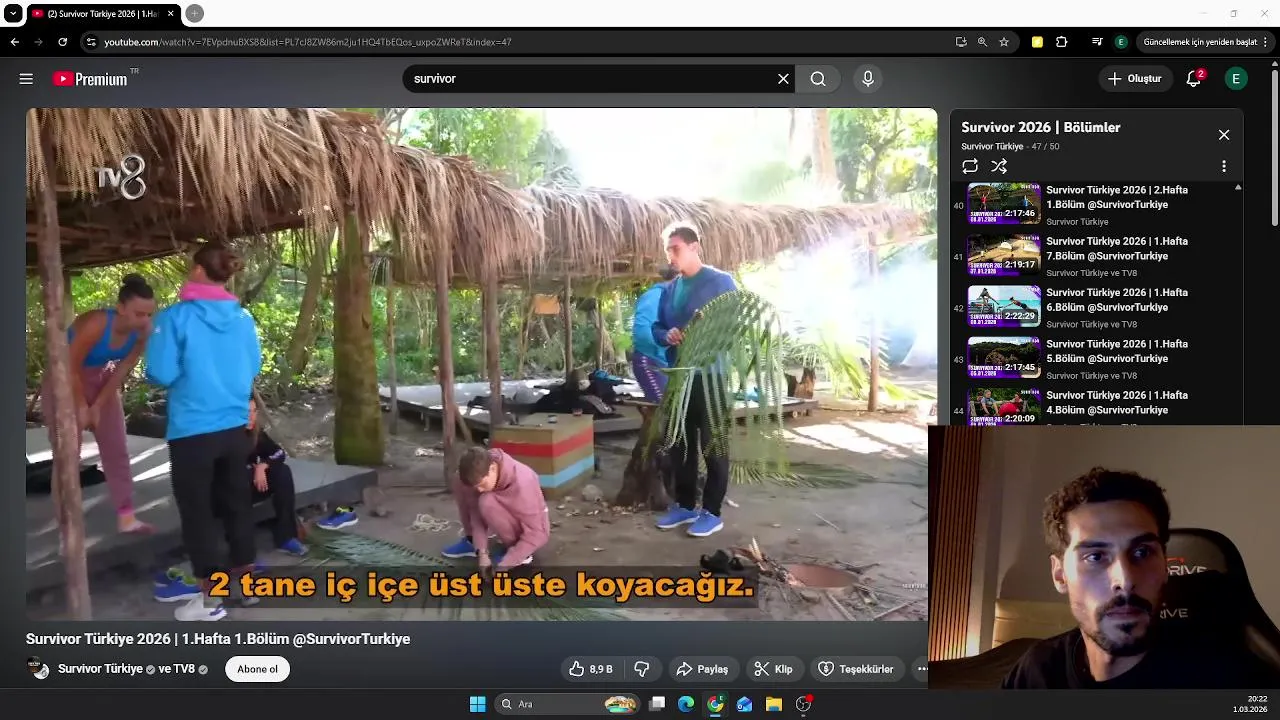Viewport: 1280px width, 720px height.
Task: Open the Windows Start menu
Action: click(477, 704)
